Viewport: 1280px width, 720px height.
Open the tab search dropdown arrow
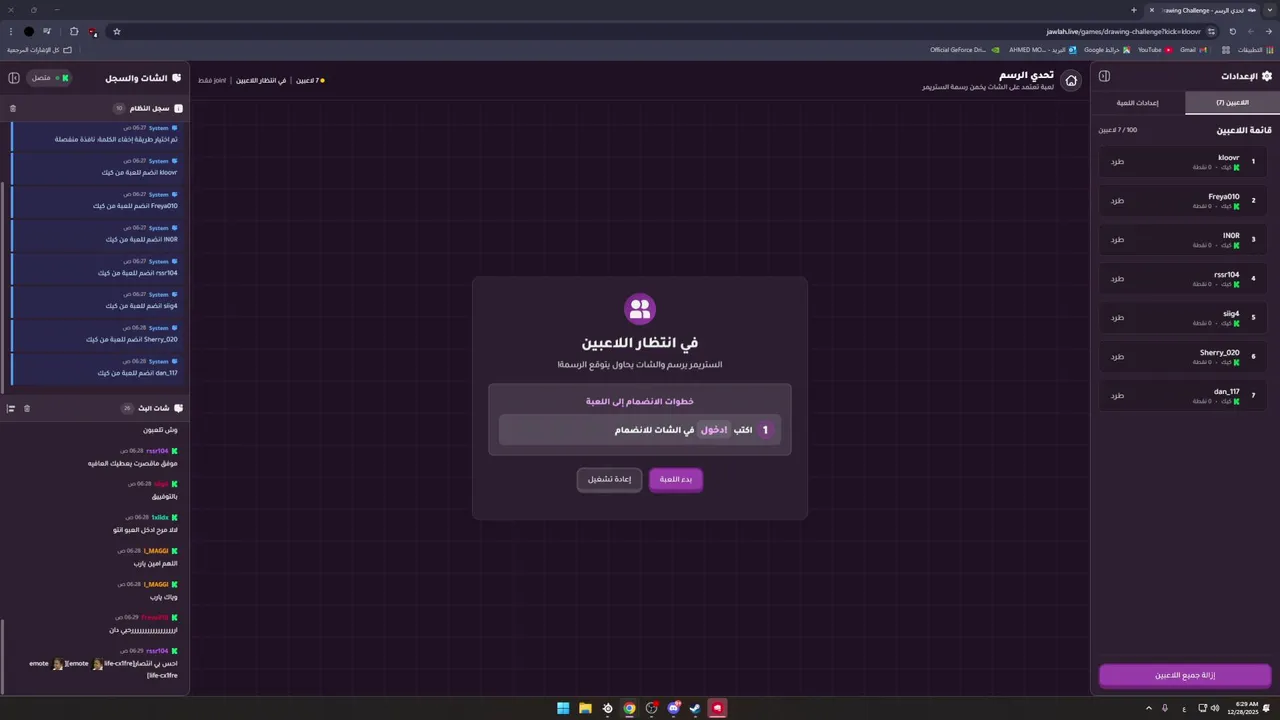(x=1270, y=10)
